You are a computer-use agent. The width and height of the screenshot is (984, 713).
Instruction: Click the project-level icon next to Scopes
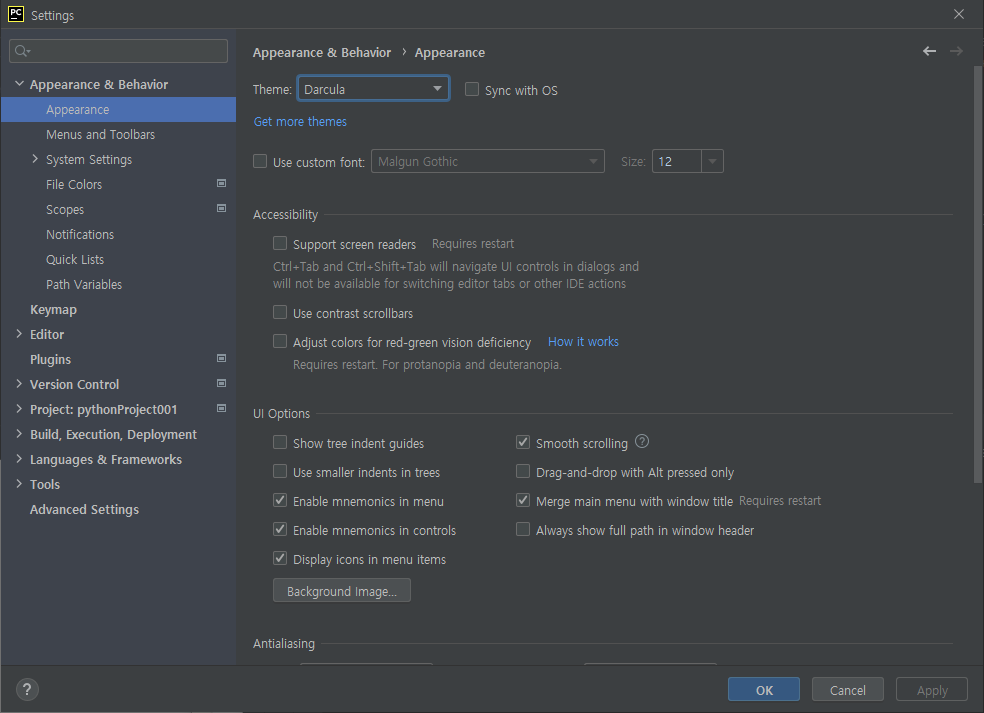tap(222, 208)
